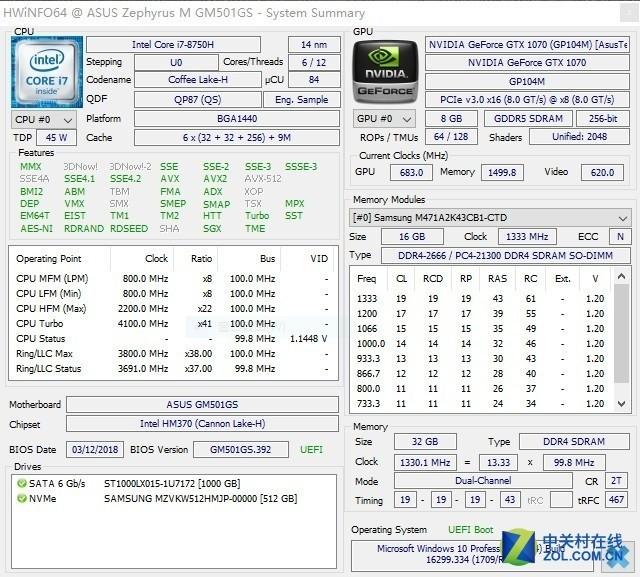Click the NVMe drive green status icon
This screenshot has width=640, height=577.
[21, 499]
